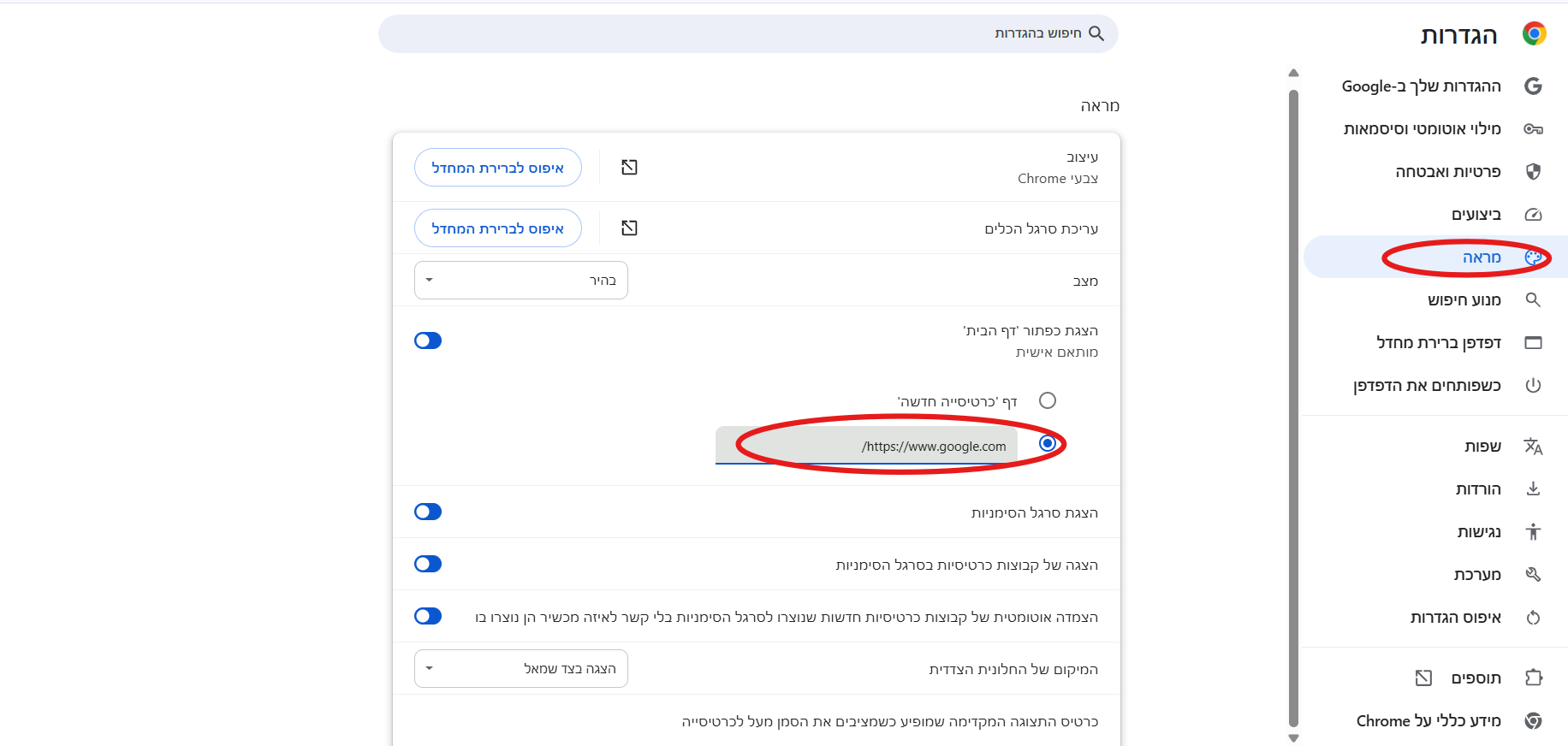The width and height of the screenshot is (1568, 746).
Task: Click איפוס לברירת המחדל button for toolbar customization
Action: (x=497, y=228)
